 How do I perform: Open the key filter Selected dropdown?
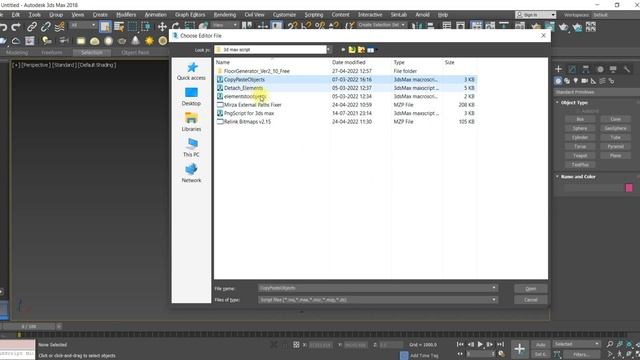(x=576, y=344)
